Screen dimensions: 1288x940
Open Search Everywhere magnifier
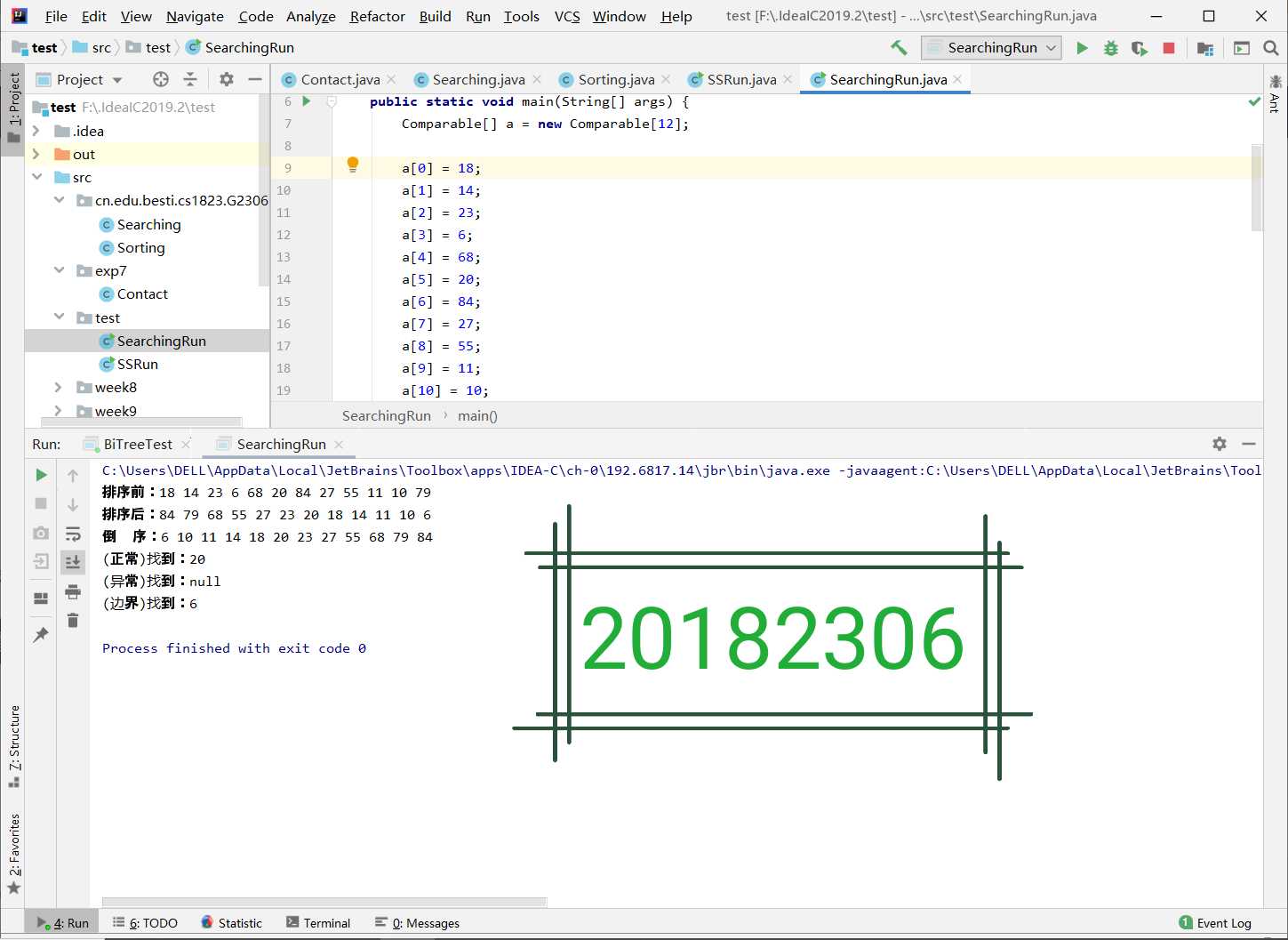tap(1271, 48)
